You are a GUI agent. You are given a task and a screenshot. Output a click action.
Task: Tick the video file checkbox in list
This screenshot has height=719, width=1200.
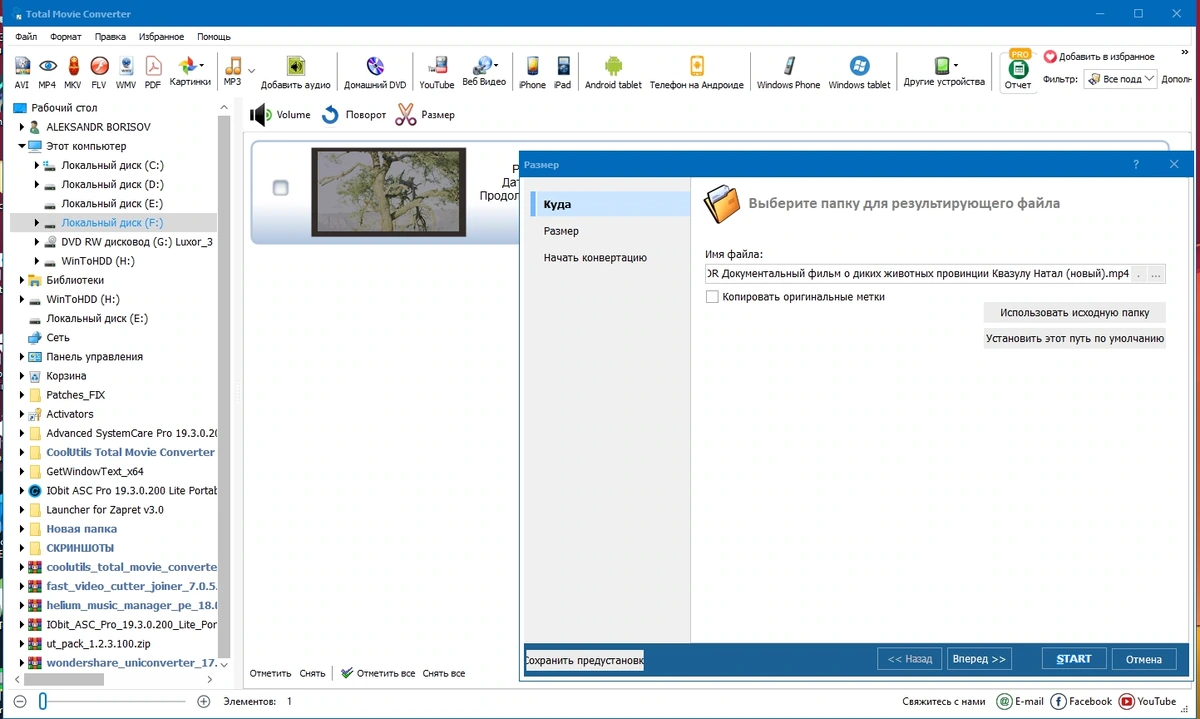pos(281,188)
